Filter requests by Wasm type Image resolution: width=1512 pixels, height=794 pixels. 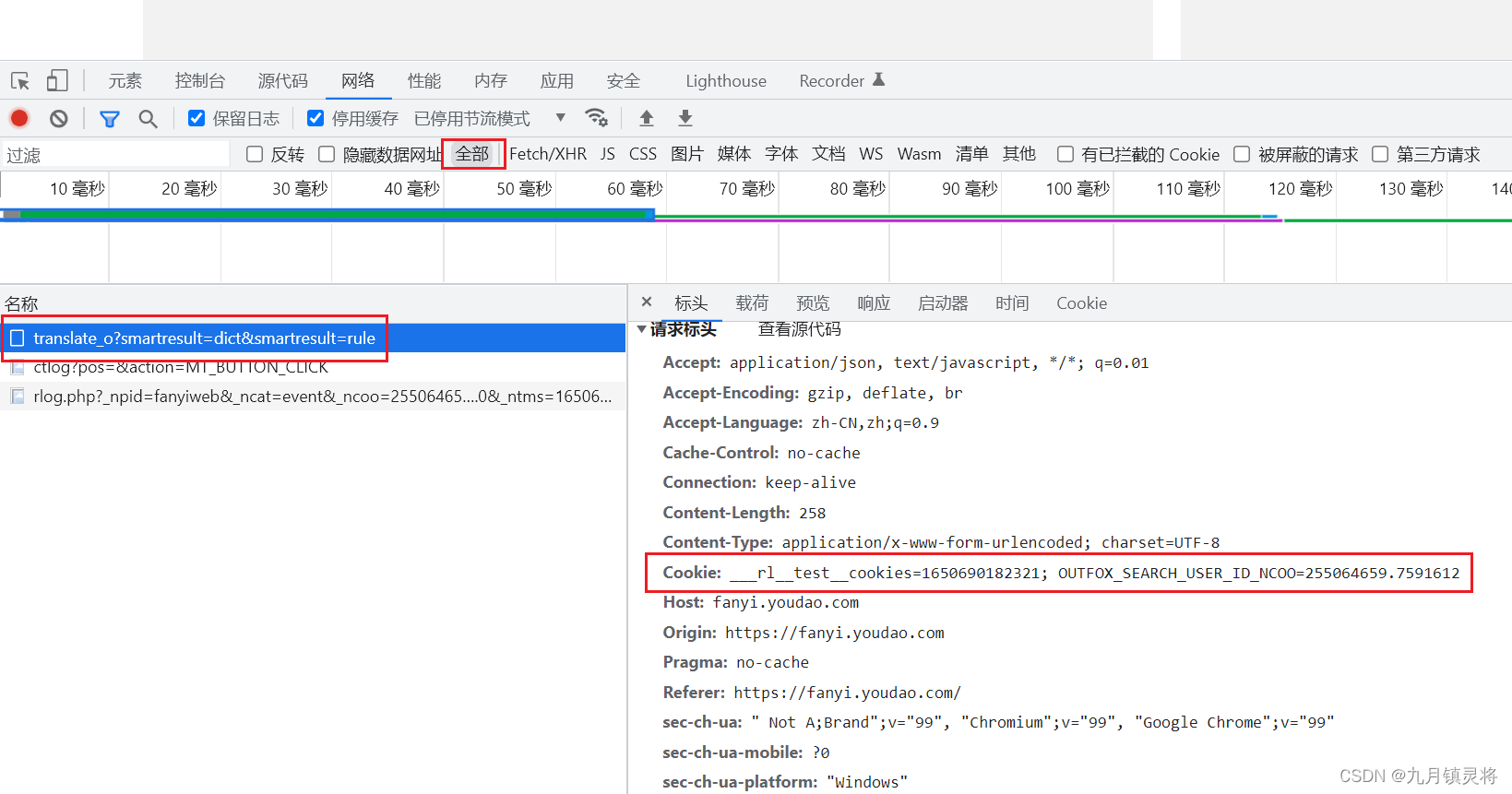click(920, 154)
